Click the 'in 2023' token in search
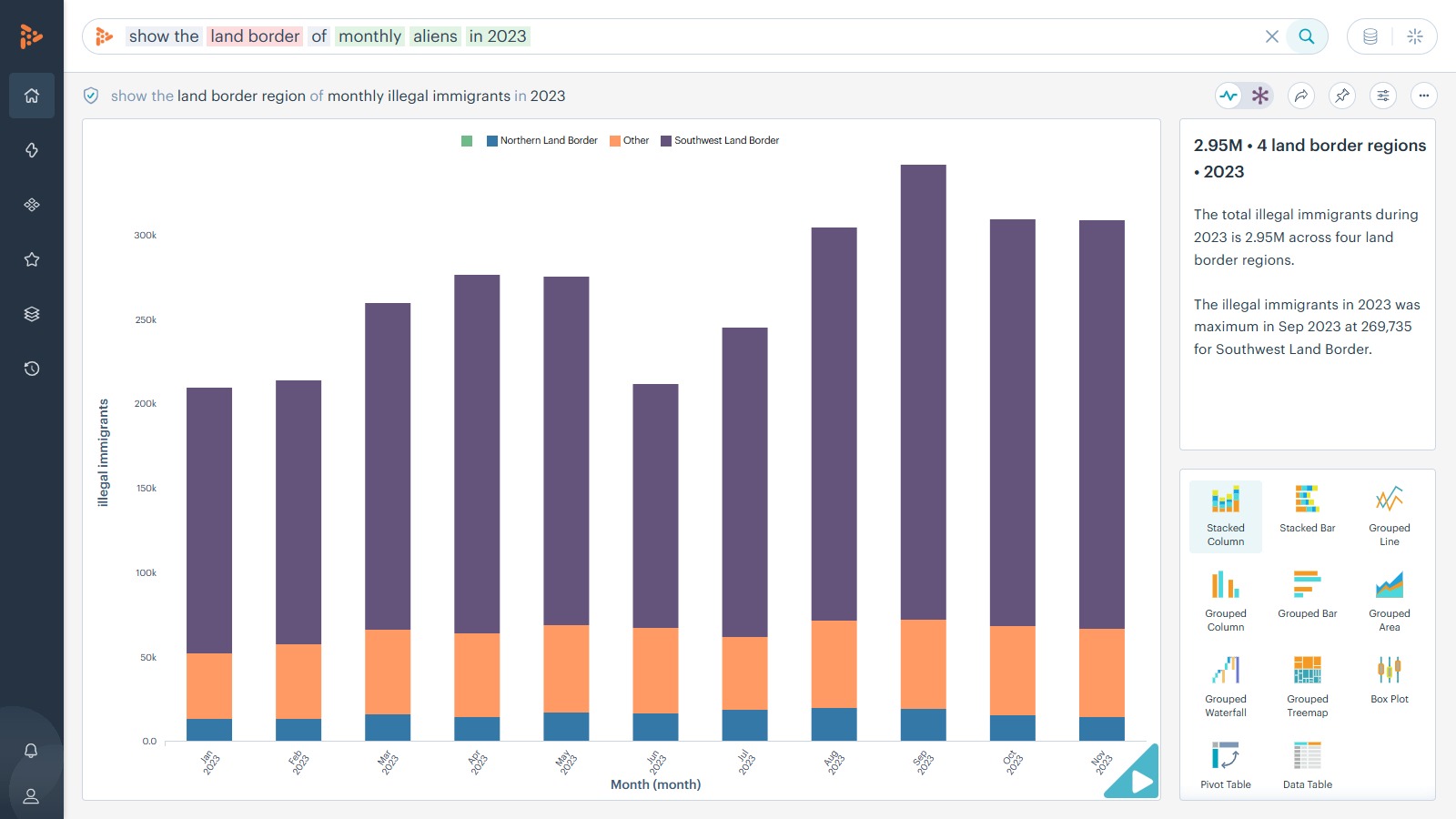1456x819 pixels. [x=498, y=36]
